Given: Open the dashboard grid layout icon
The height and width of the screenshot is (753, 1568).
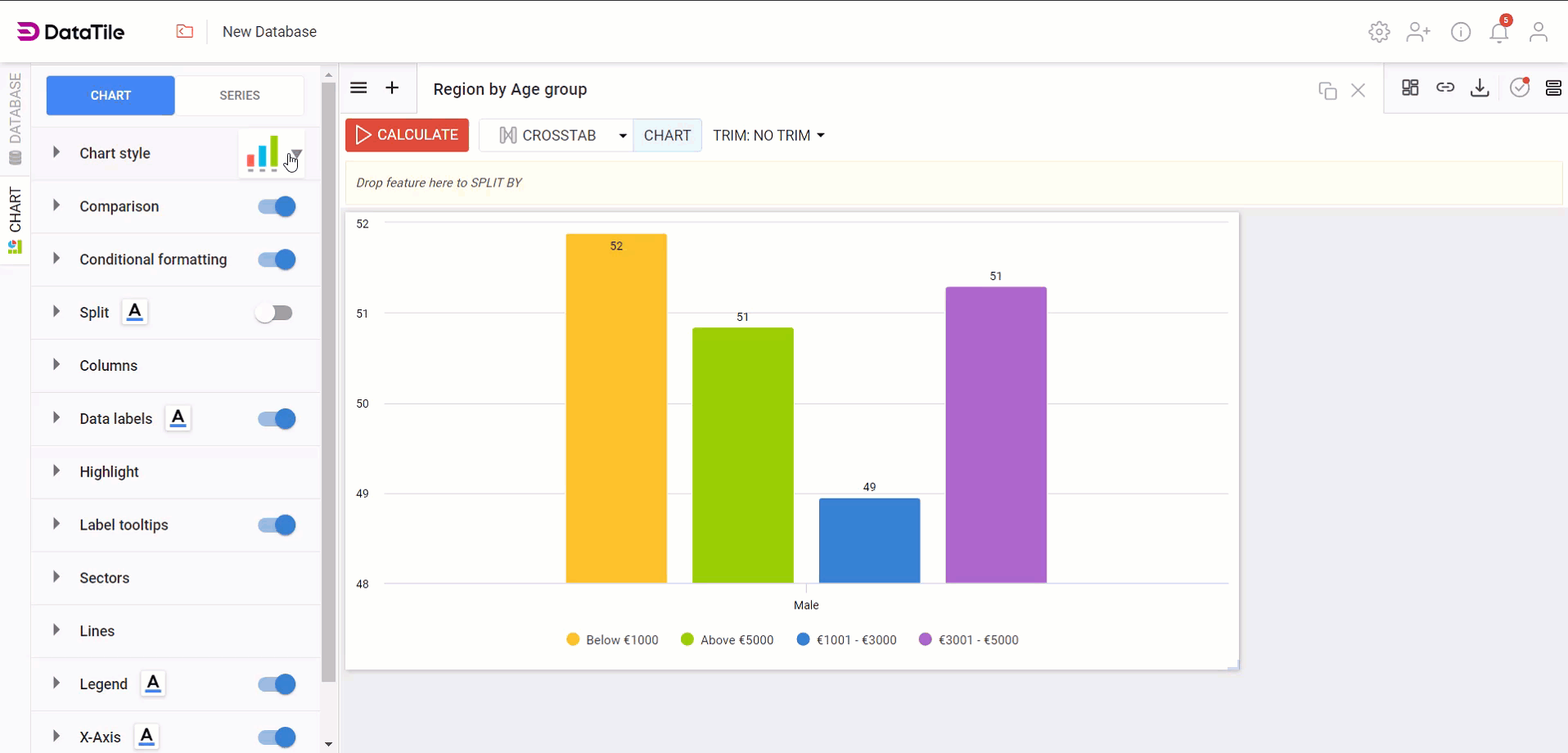Looking at the screenshot, I should pyautogui.click(x=1410, y=88).
